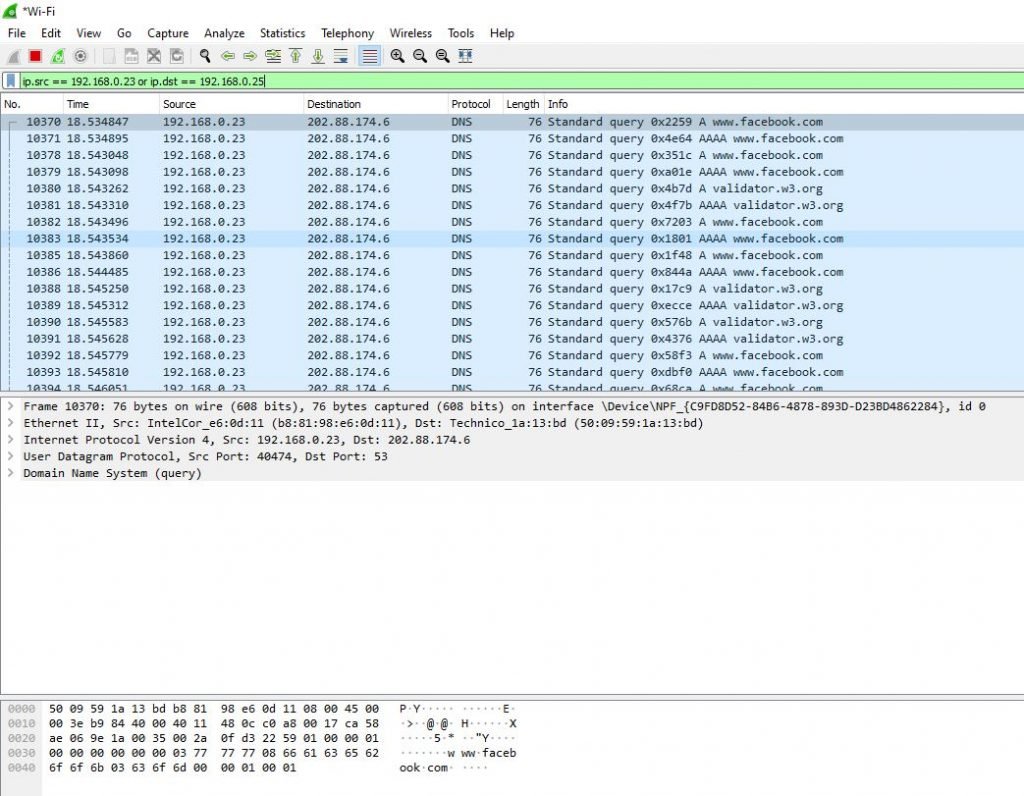Sort by the Protocol column header
Screen dimensions: 1024x796
coord(475,104)
